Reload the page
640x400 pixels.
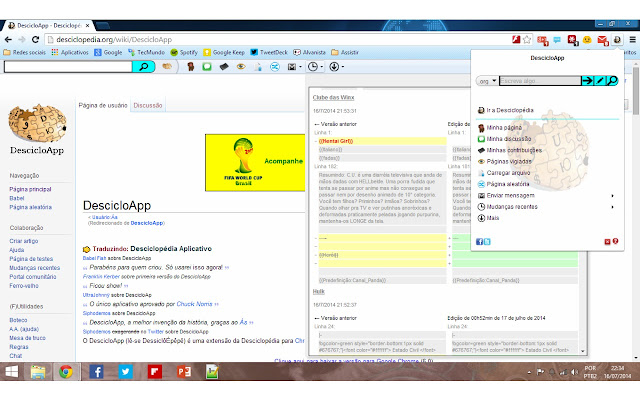coord(36,40)
